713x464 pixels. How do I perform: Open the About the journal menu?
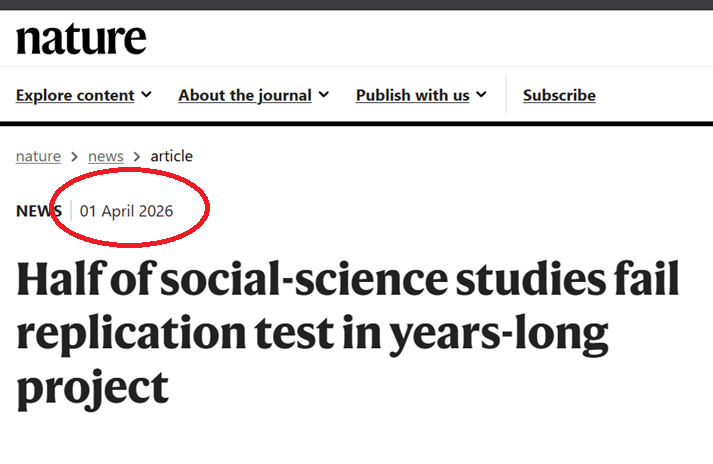pyautogui.click(x=245, y=95)
